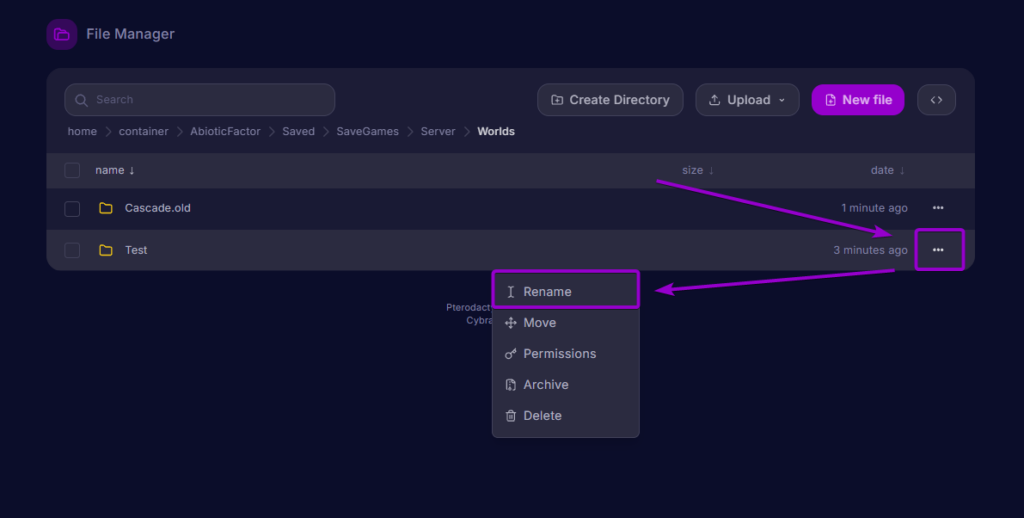Go to SaveGames in the breadcrumb
Viewport: 1024px width, 518px height.
[x=368, y=131]
